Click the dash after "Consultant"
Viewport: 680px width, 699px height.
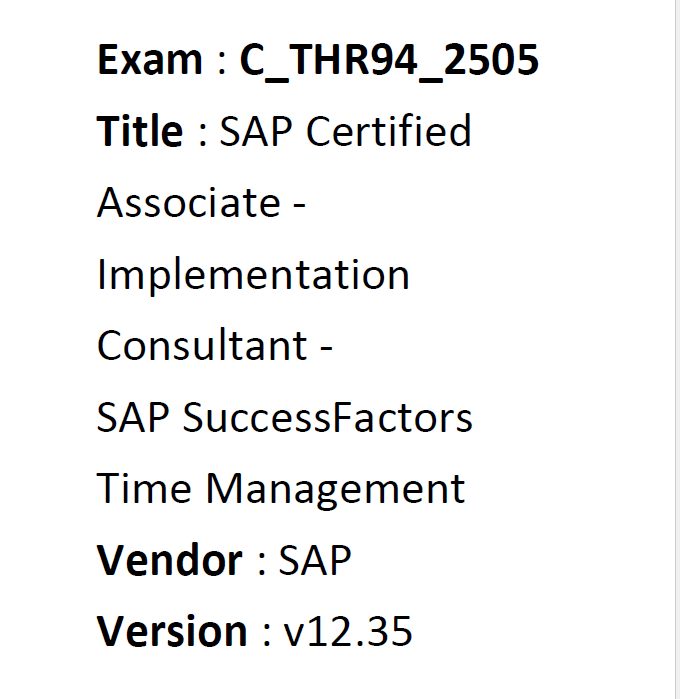click(326, 350)
